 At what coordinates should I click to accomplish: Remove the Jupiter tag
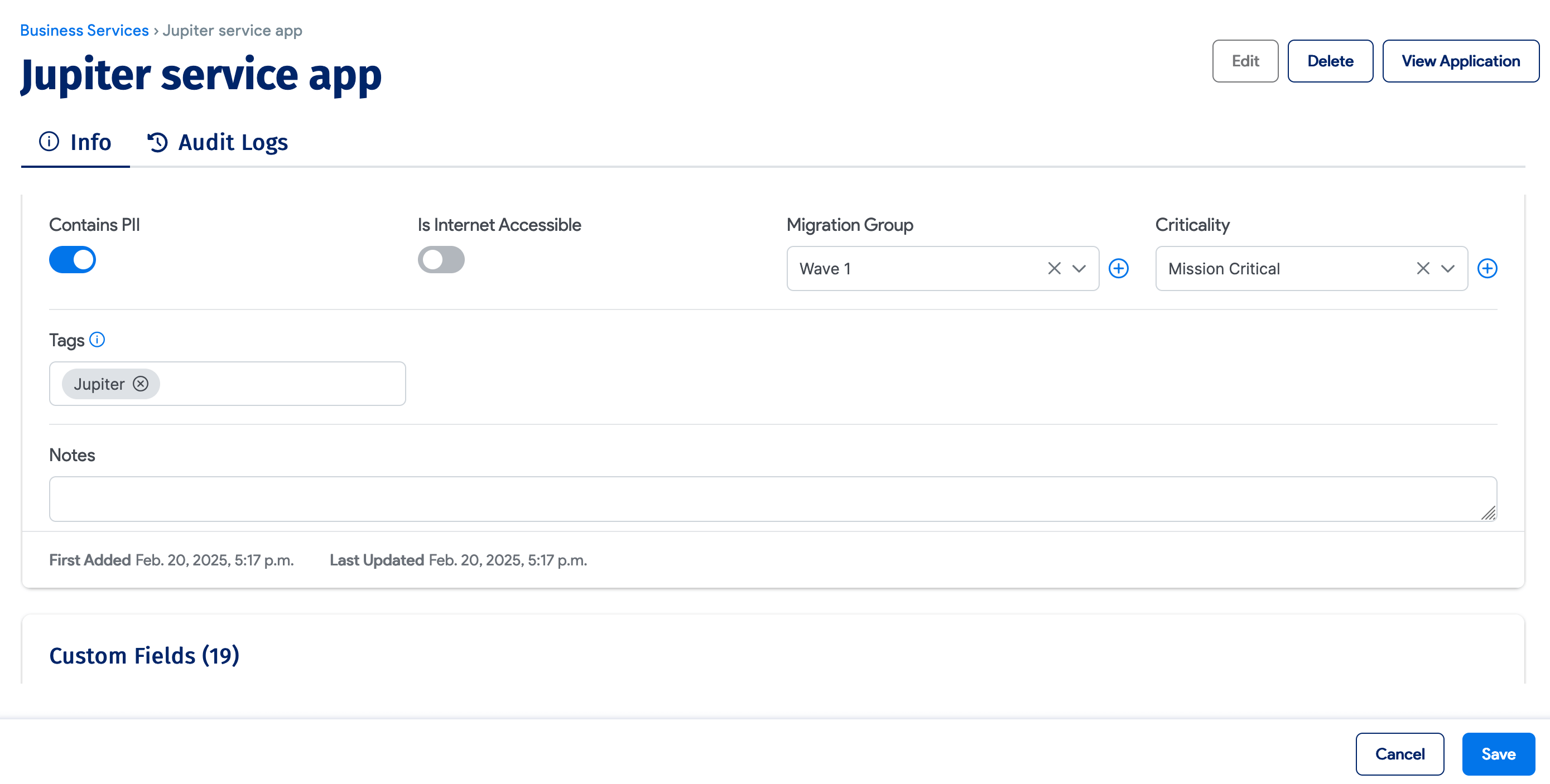(x=140, y=384)
